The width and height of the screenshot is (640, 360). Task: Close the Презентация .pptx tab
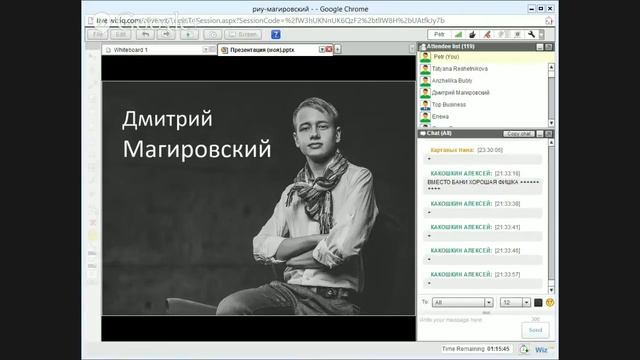click(x=329, y=49)
